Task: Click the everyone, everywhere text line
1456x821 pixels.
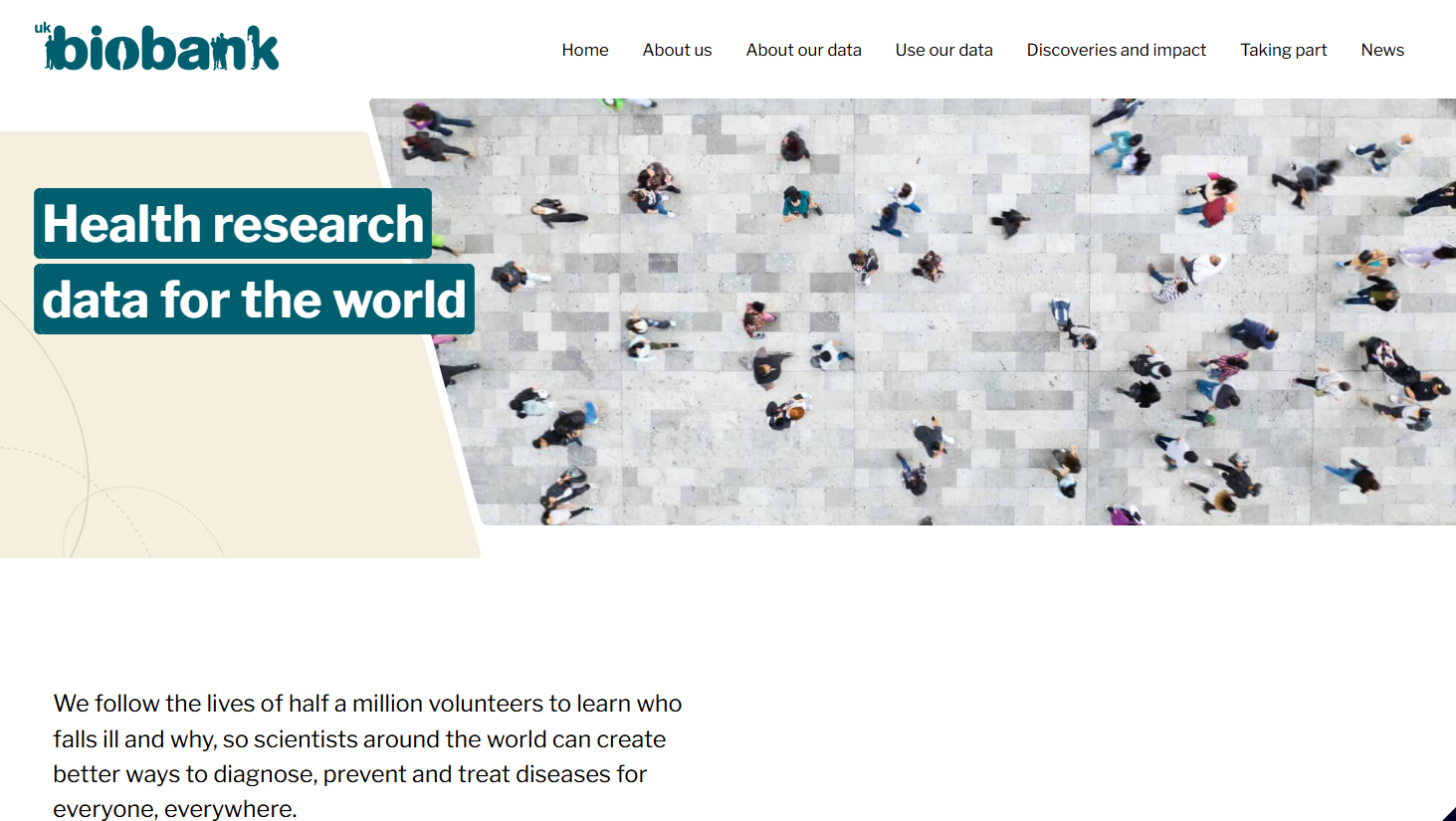Action: (175, 809)
